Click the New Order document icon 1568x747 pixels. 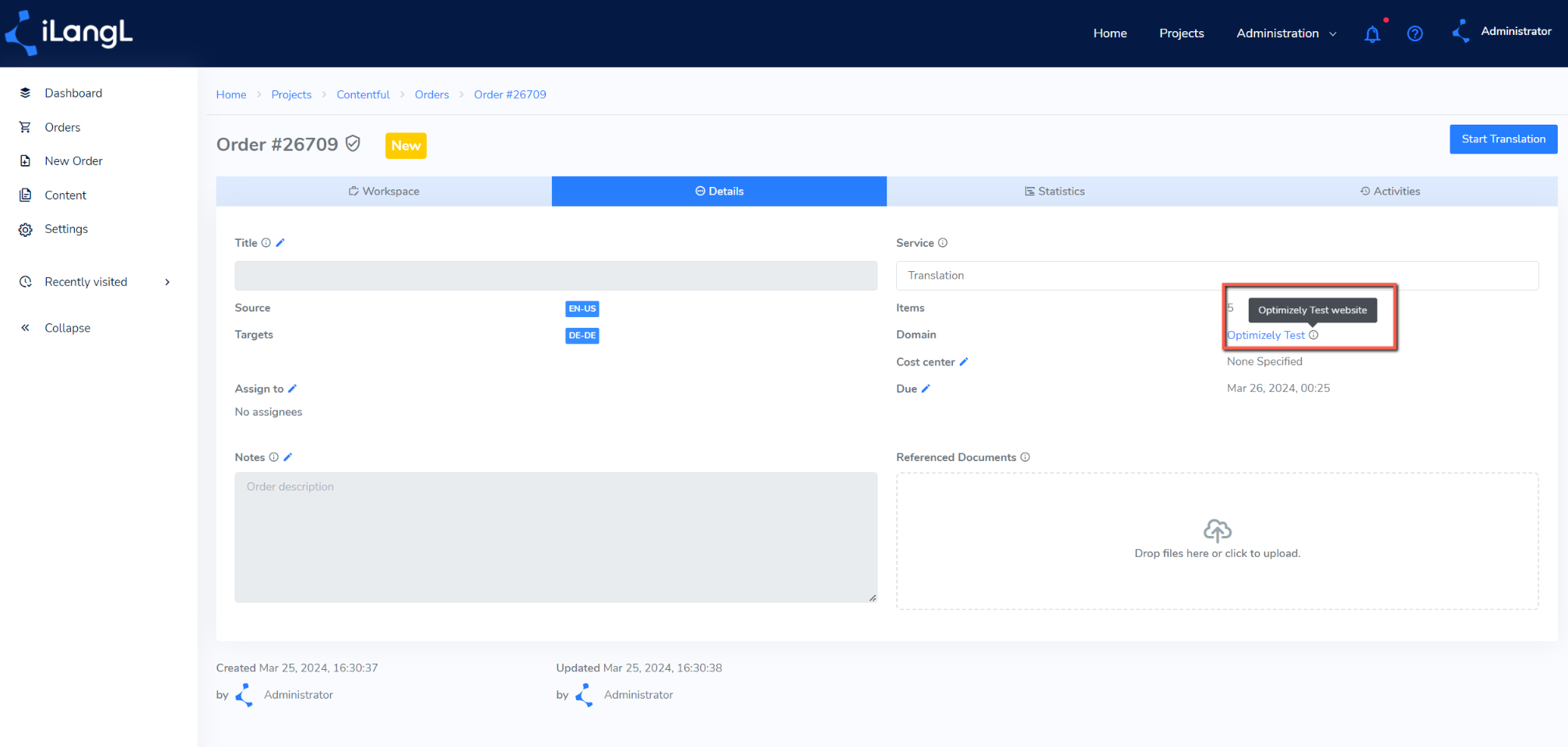pyautogui.click(x=25, y=160)
